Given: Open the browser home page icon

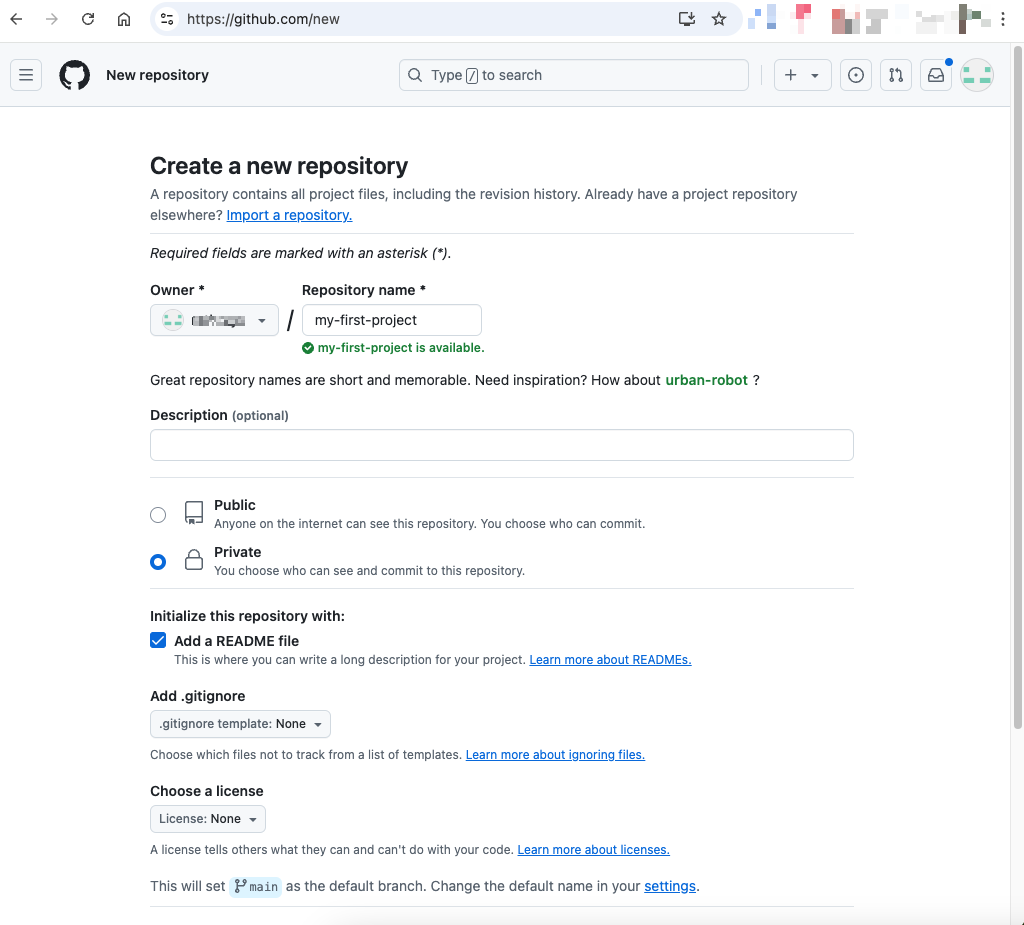Looking at the screenshot, I should pos(123,19).
